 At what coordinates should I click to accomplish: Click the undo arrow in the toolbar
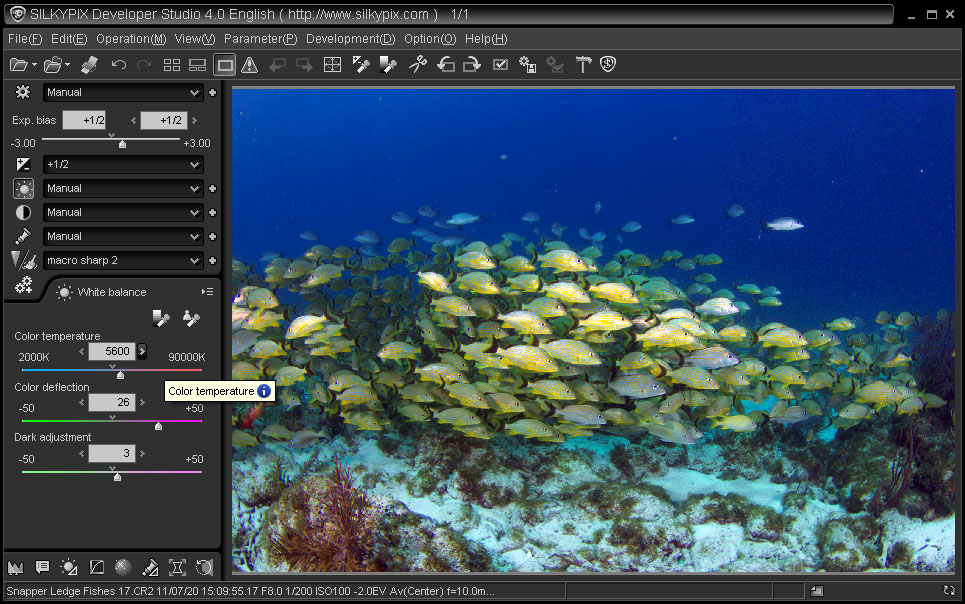pos(119,65)
